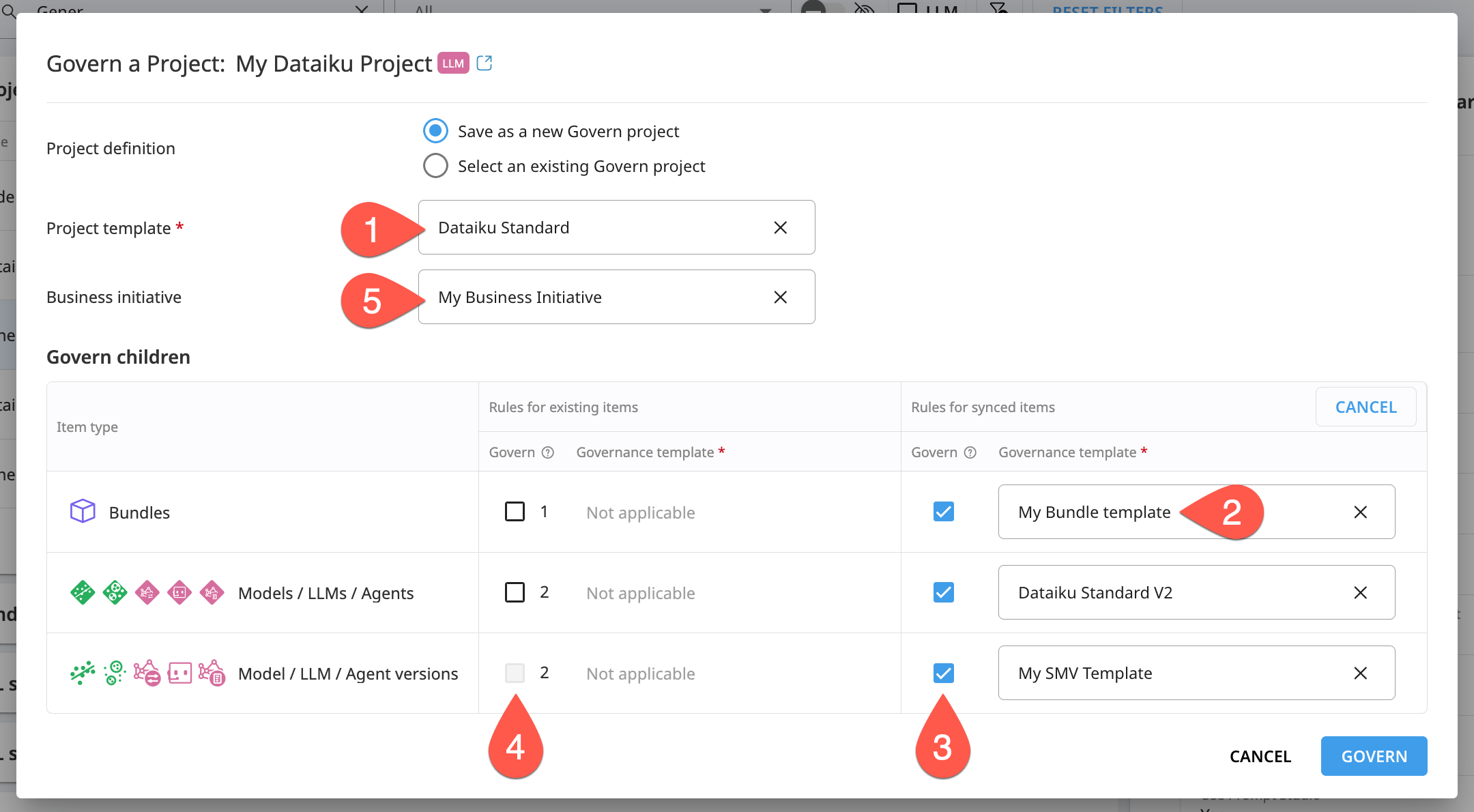
Task: Uncheck synced Govern for Model versions
Action: point(944,673)
